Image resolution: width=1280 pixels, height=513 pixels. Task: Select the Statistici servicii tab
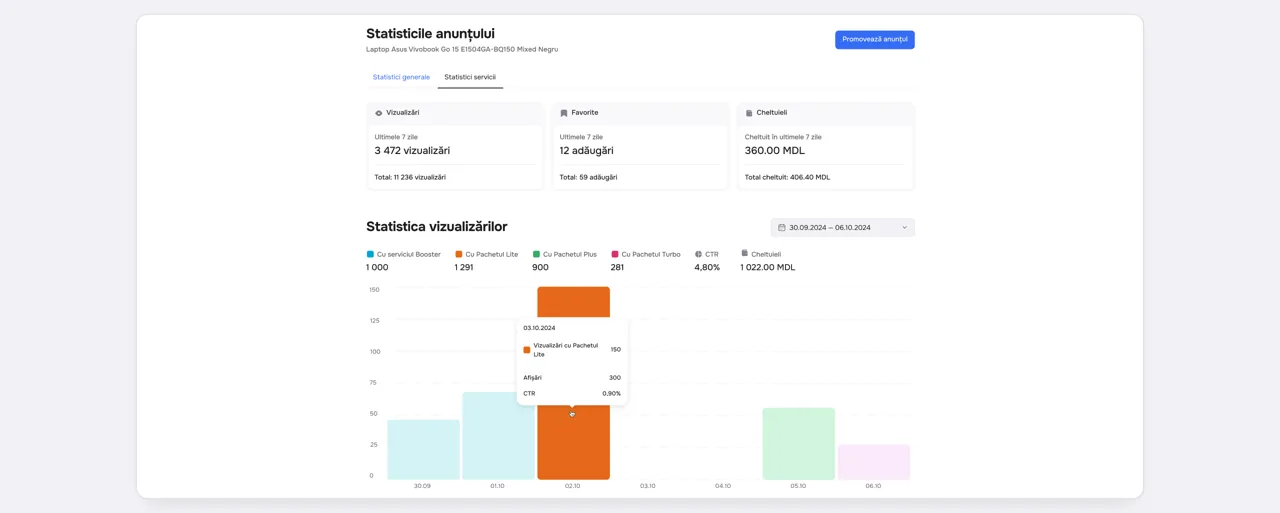pos(470,77)
